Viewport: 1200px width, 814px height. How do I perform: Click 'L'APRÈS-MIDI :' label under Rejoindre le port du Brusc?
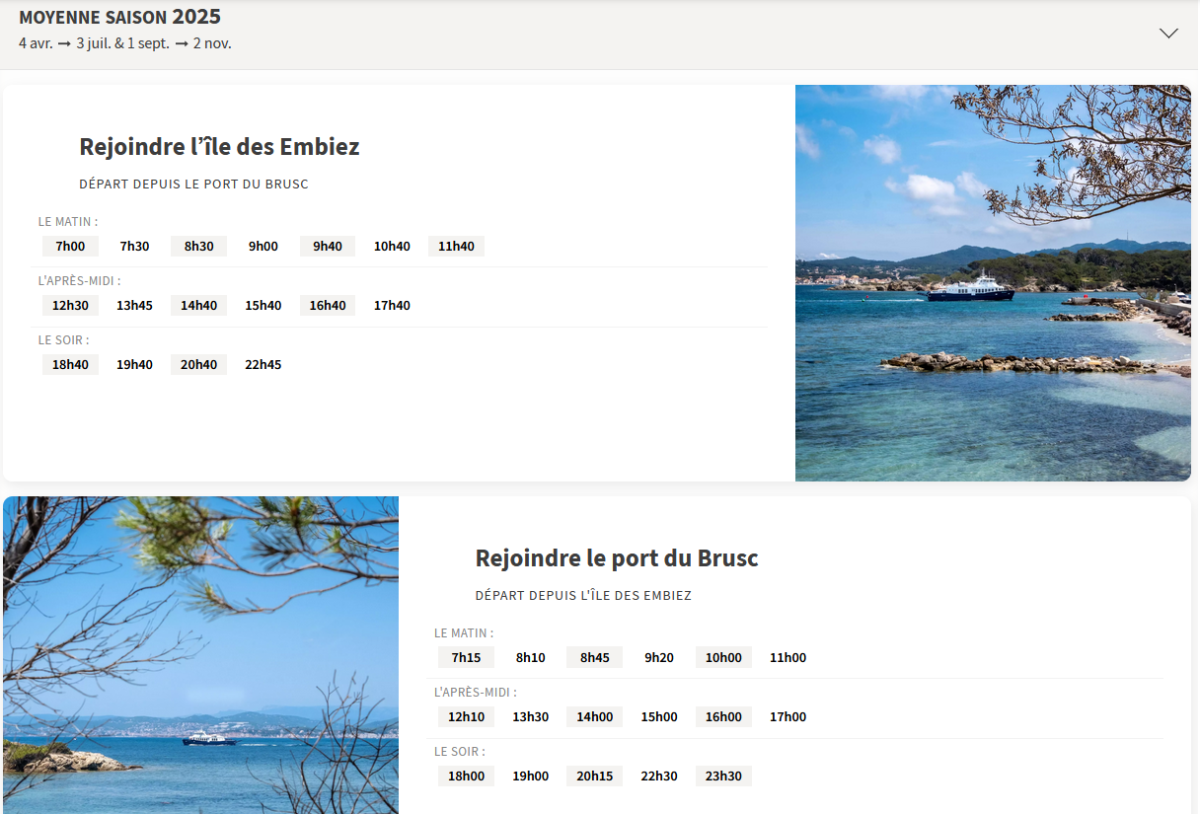(x=475, y=692)
